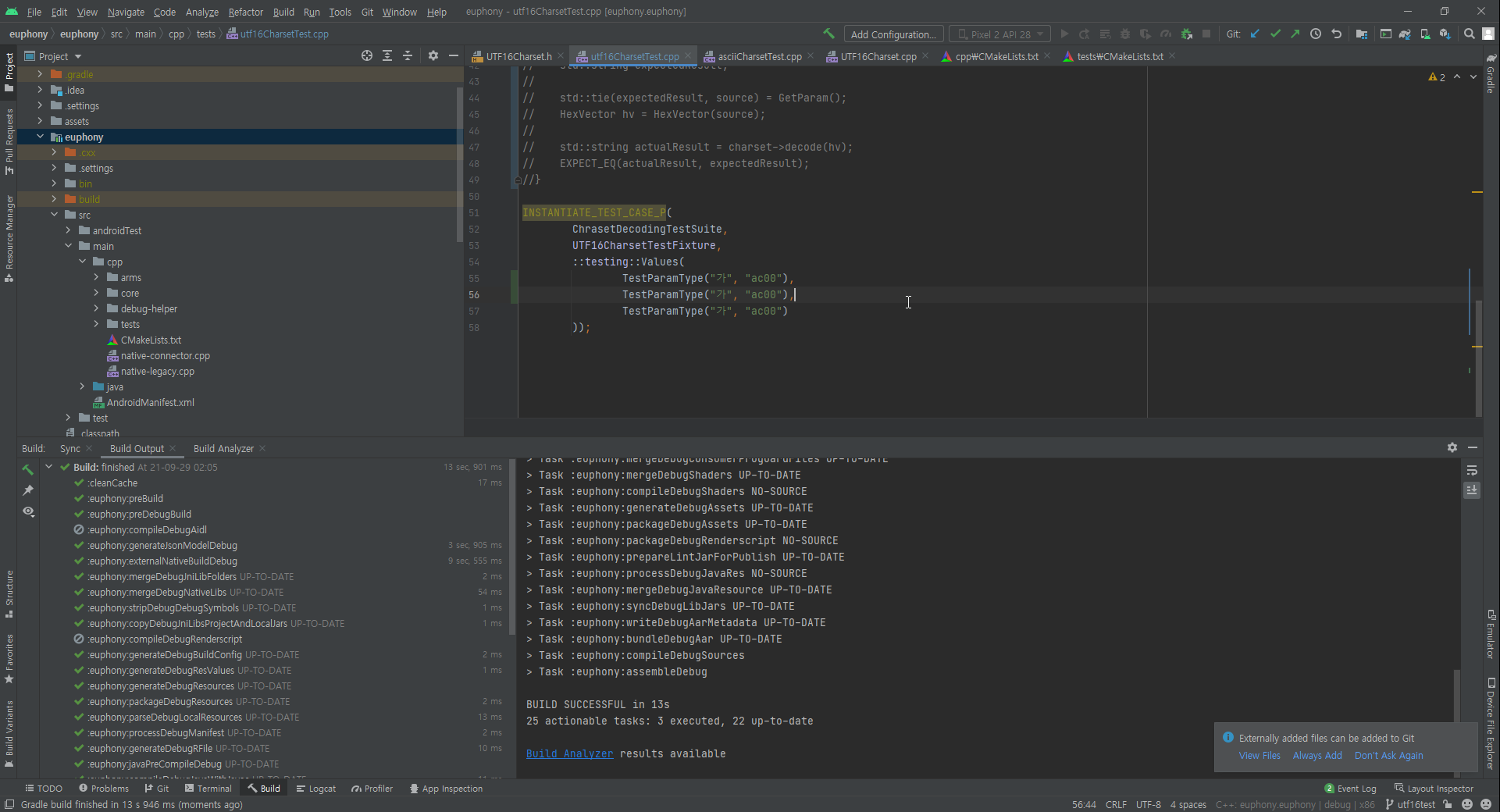The image size is (1500, 812).
Task: Click the Git push arrow icon
Action: 1295,34
